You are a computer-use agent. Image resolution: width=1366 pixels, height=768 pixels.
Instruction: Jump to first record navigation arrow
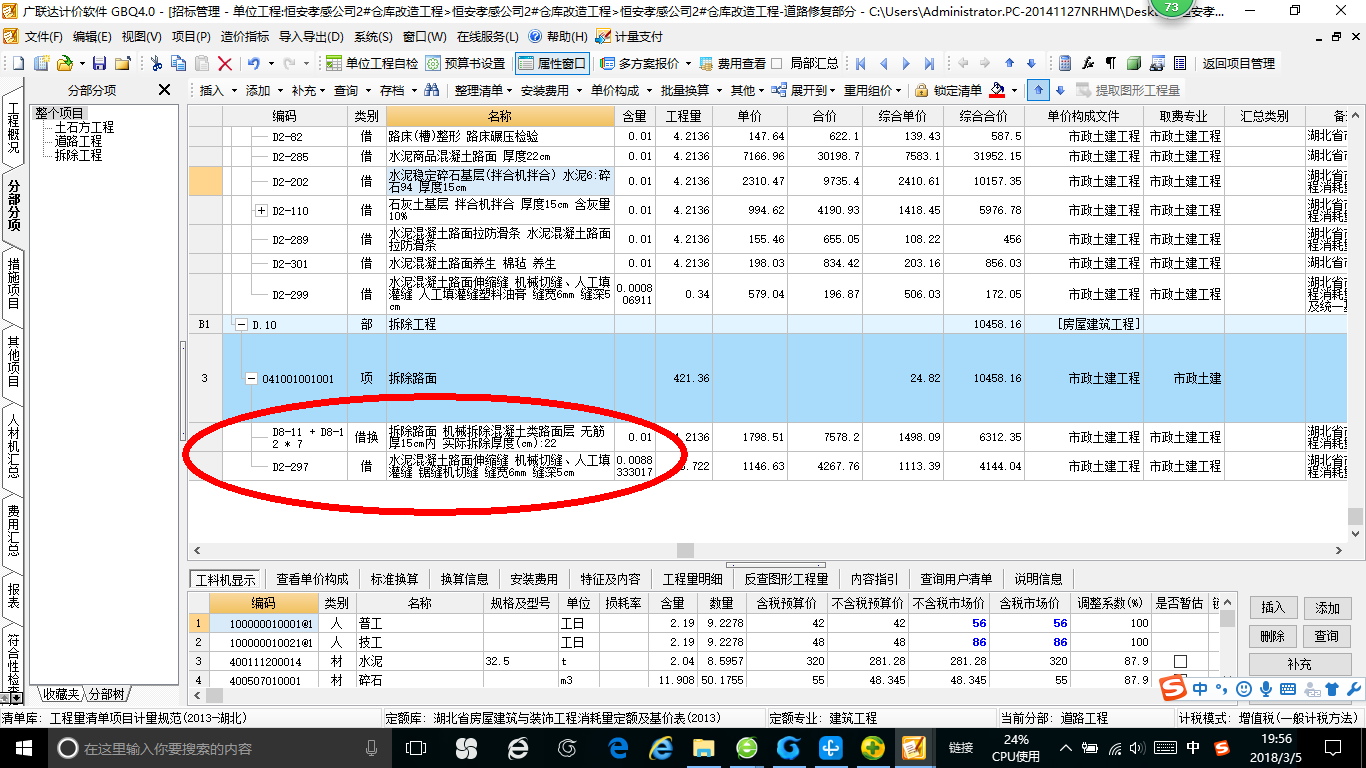pyautogui.click(x=861, y=63)
